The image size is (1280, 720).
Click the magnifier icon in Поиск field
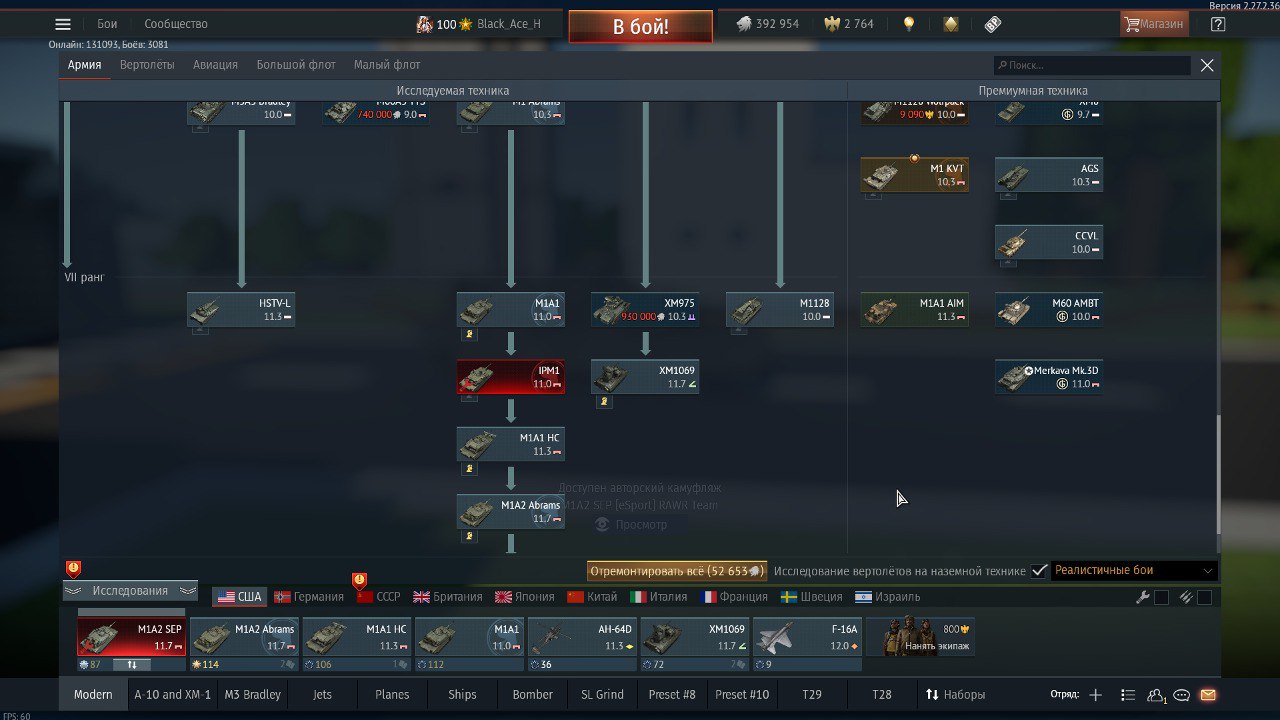1002,65
